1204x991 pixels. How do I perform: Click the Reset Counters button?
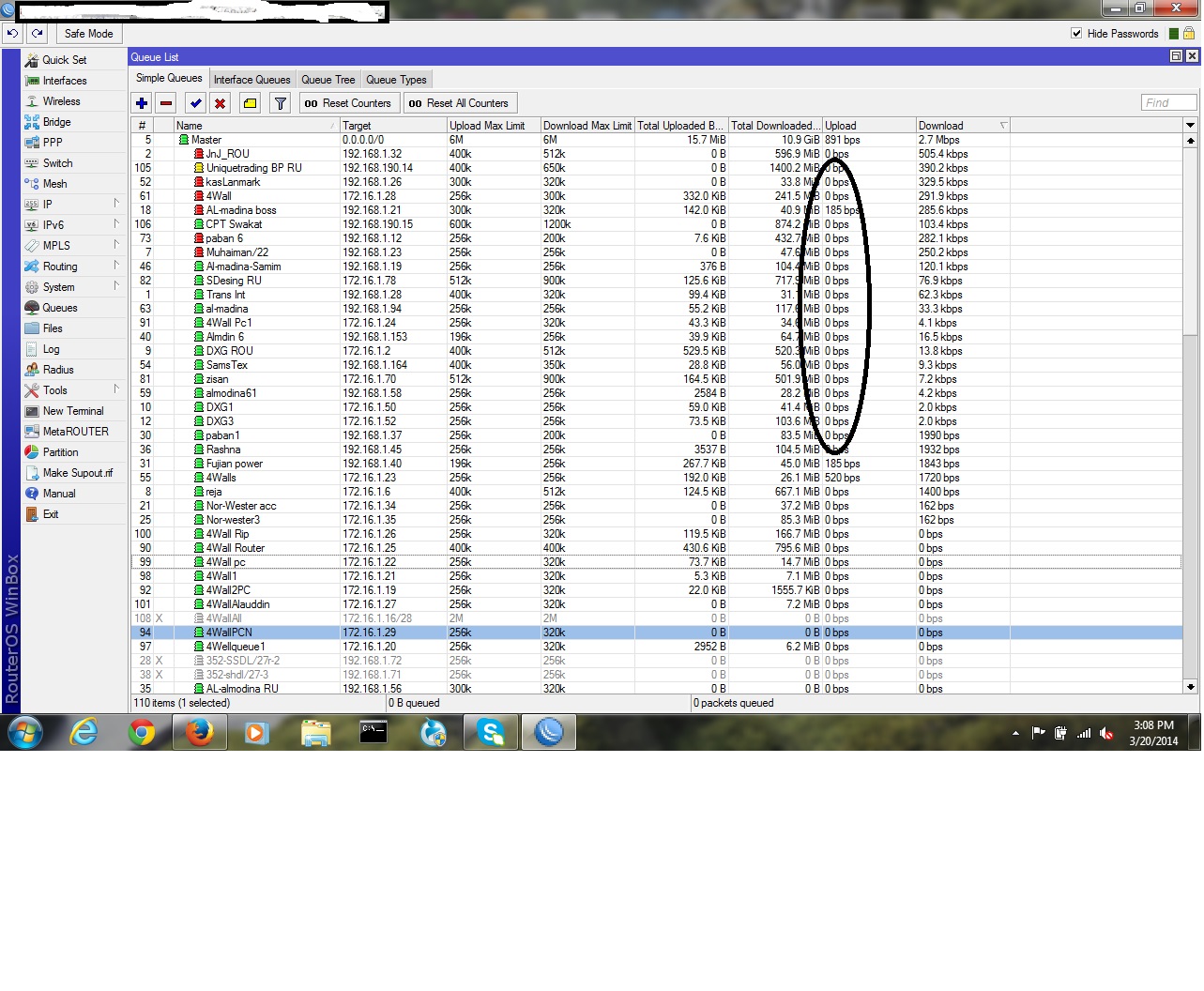(348, 102)
